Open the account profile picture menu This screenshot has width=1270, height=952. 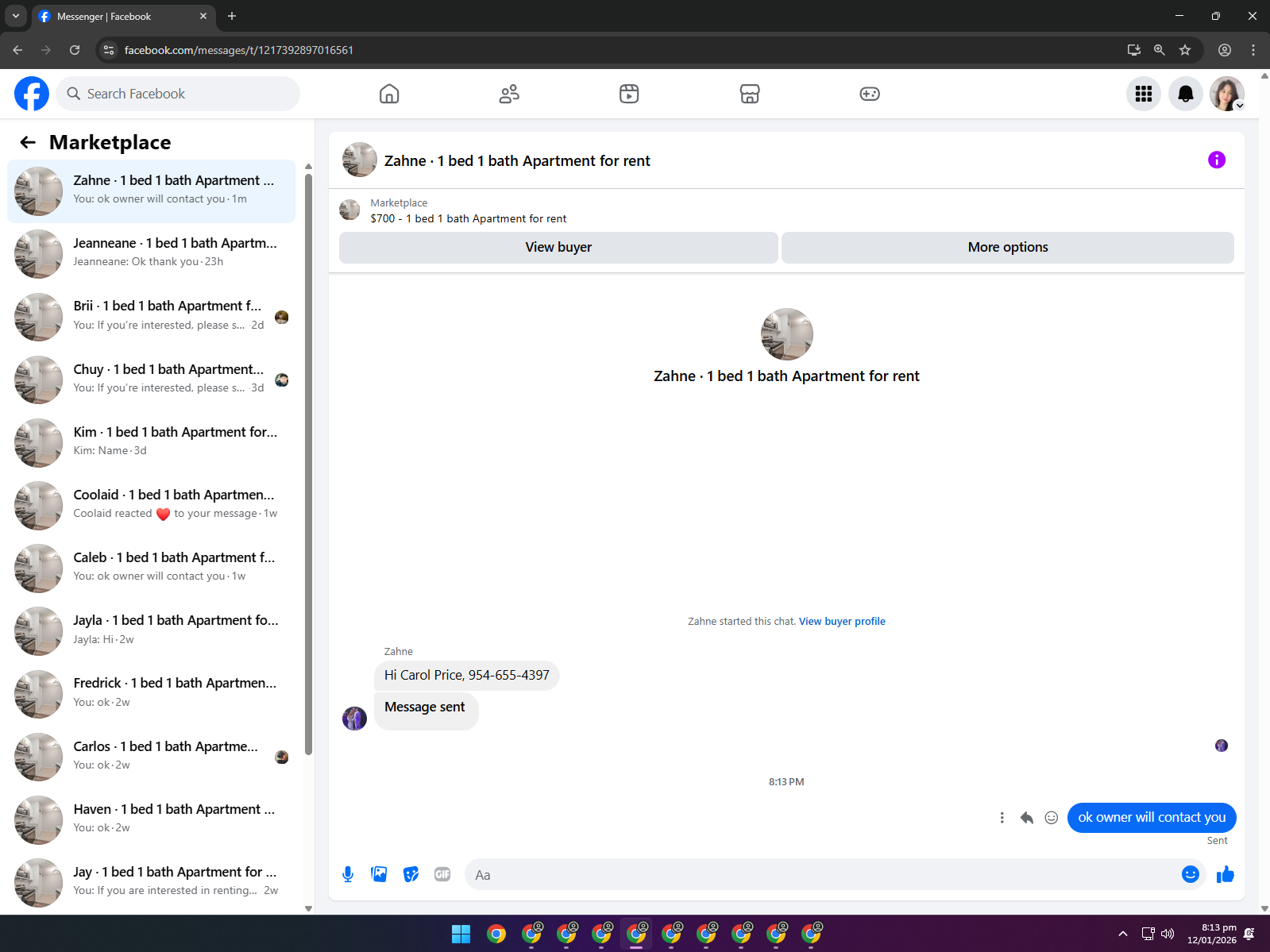pos(1227,94)
